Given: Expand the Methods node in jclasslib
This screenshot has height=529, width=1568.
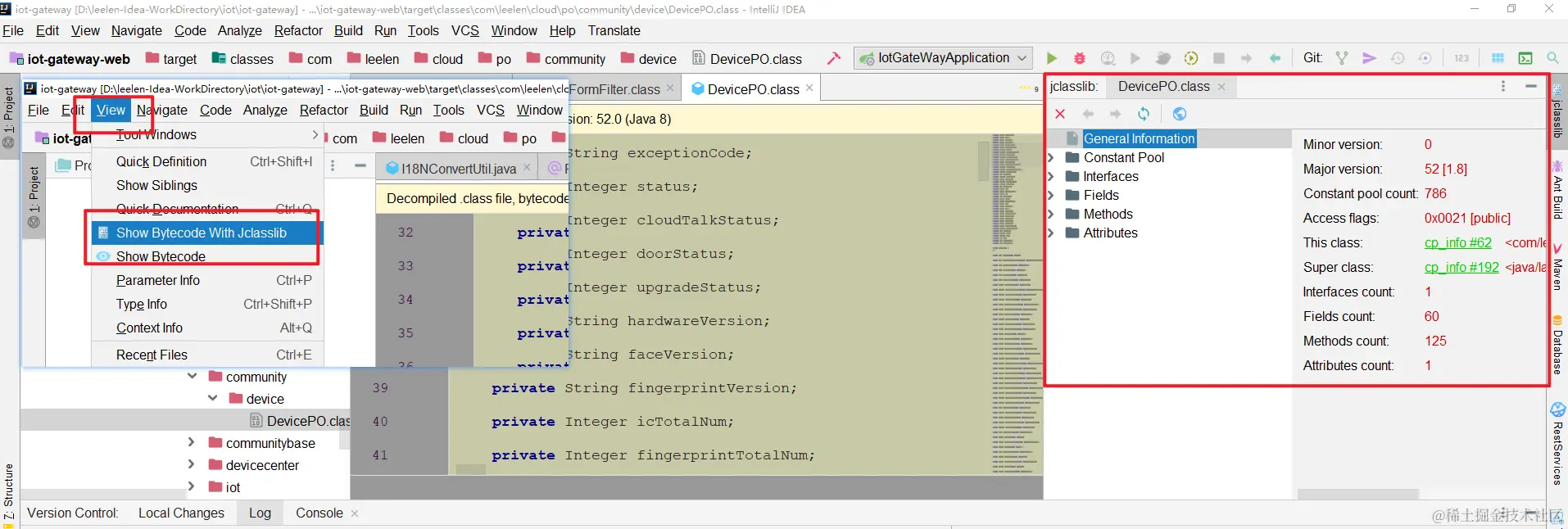Looking at the screenshot, I should click(1052, 214).
